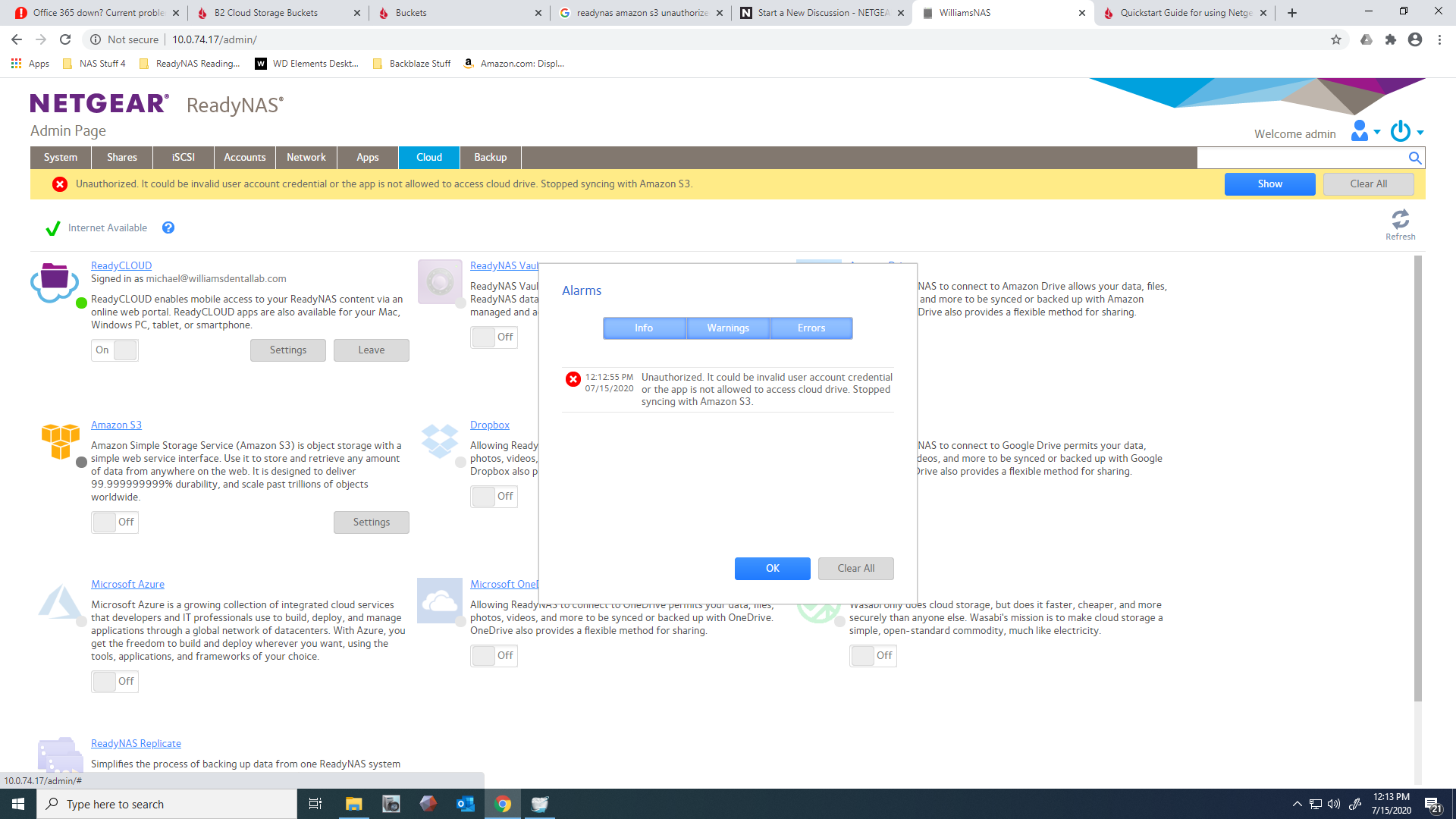
Task: Click the ReadyCLOUD Leave button
Action: click(372, 350)
